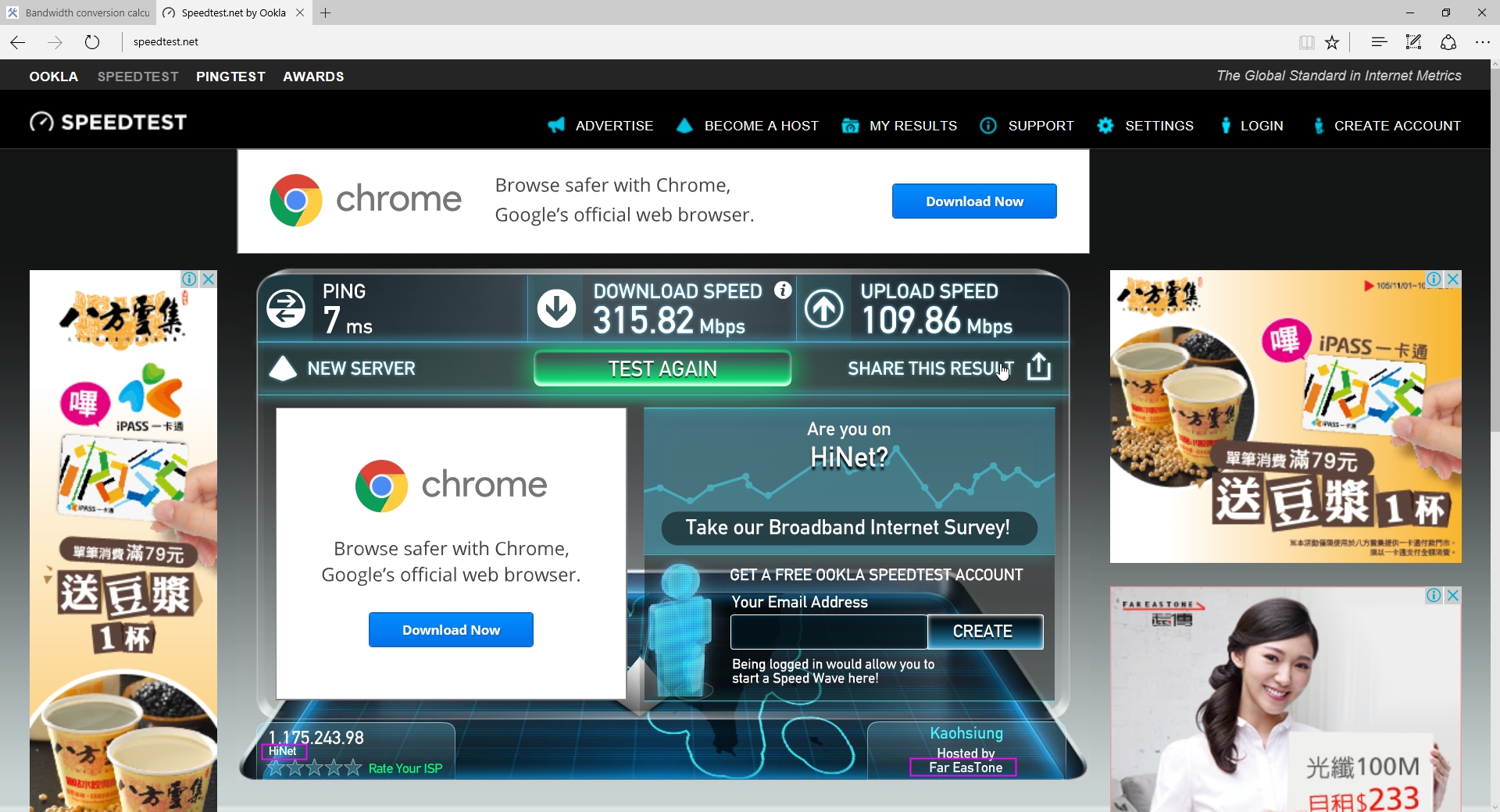The image size is (1500, 812).
Task: Click the Chrome logo in box ad
Action: 381,486
